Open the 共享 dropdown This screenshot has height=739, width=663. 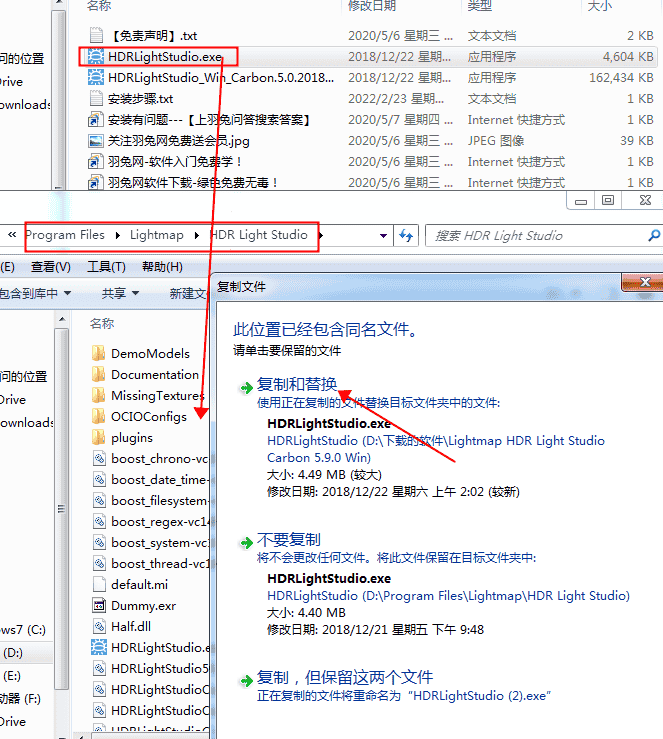120,293
